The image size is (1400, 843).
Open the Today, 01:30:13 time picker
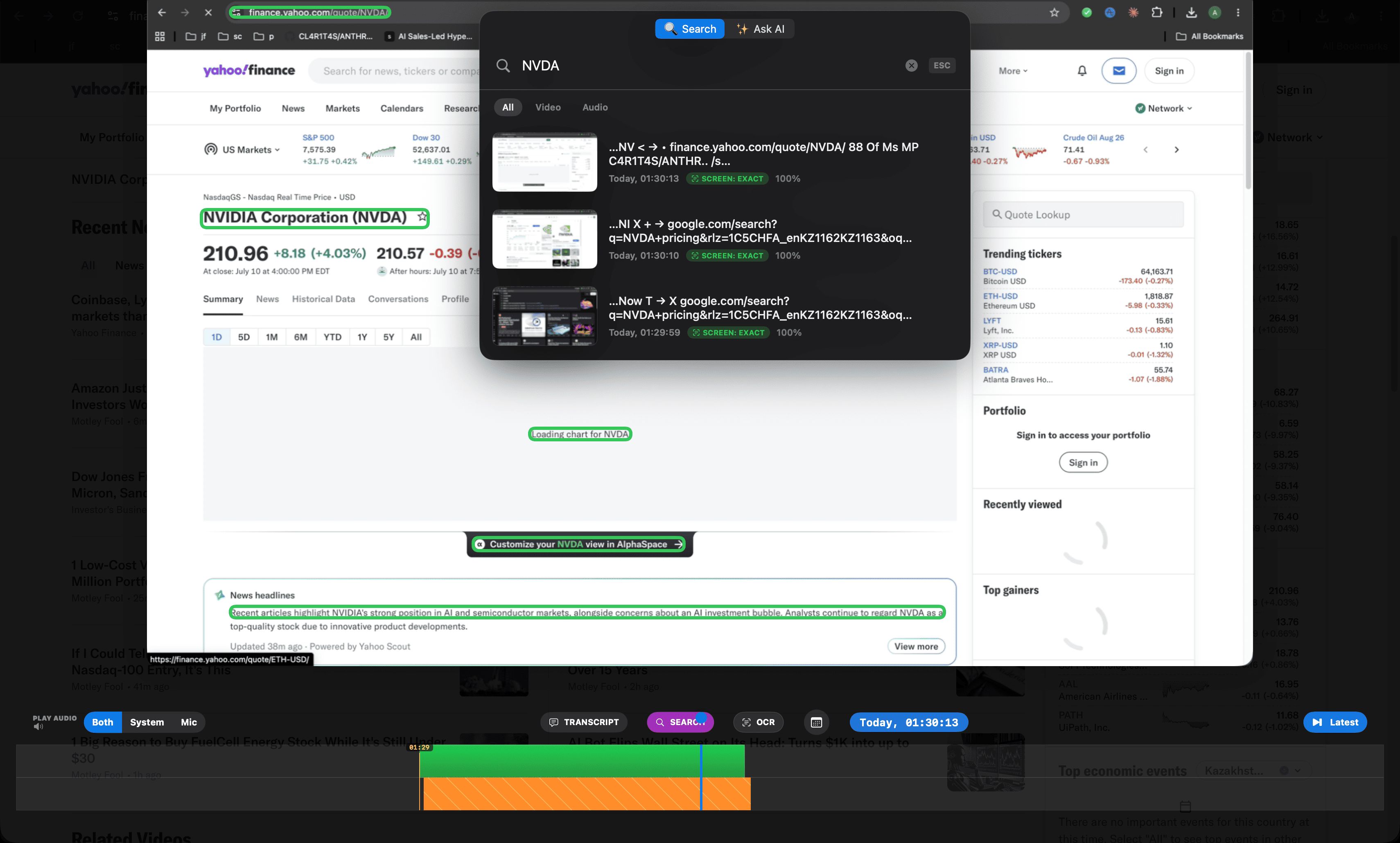[909, 723]
